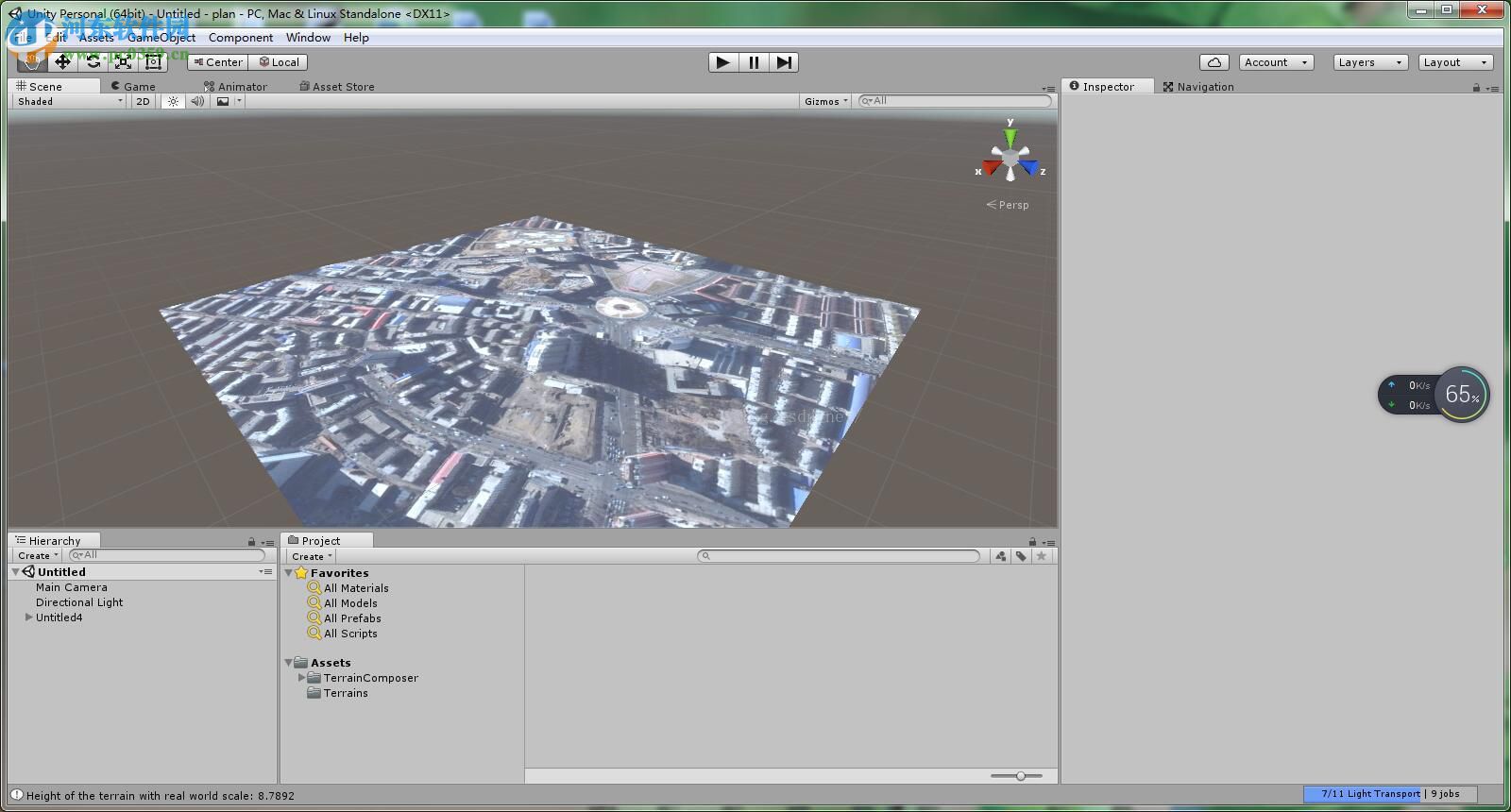Toggle 2D view mode in Scene
Viewport: 1511px width, 812px height.
click(x=143, y=101)
